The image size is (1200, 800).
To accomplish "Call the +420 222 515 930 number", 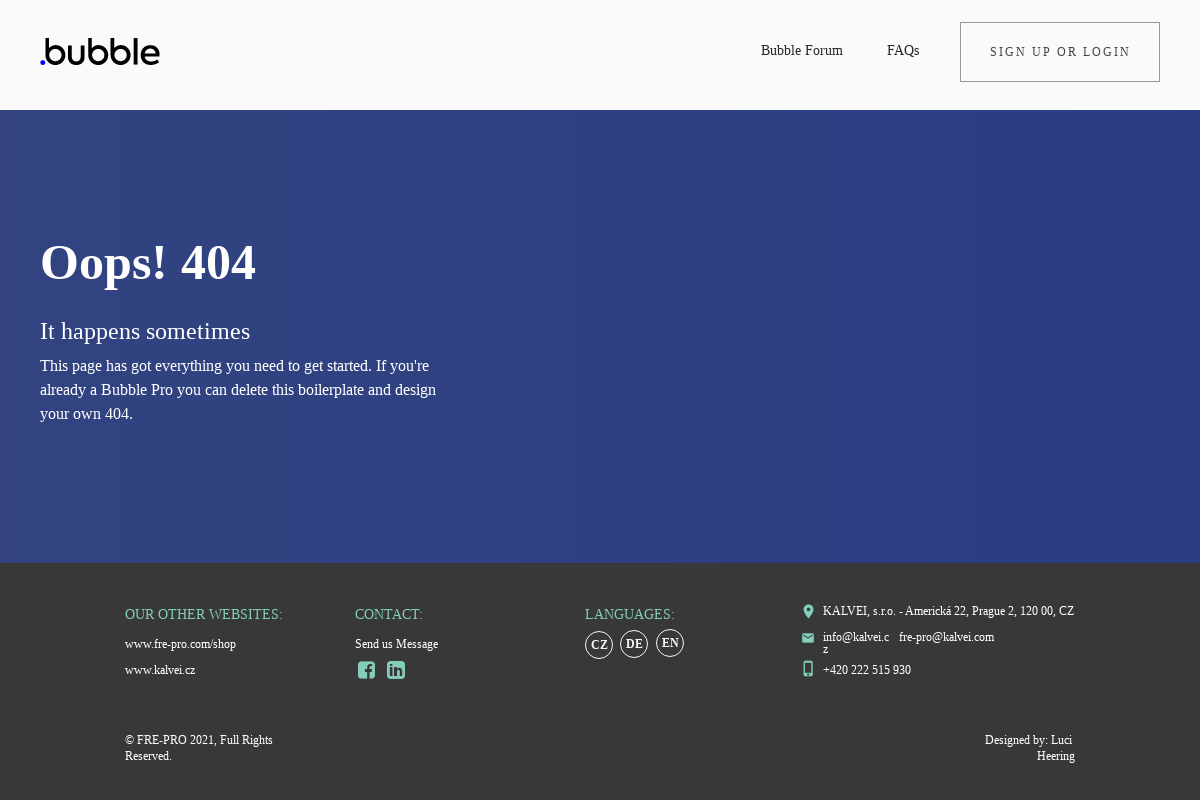I will point(866,670).
